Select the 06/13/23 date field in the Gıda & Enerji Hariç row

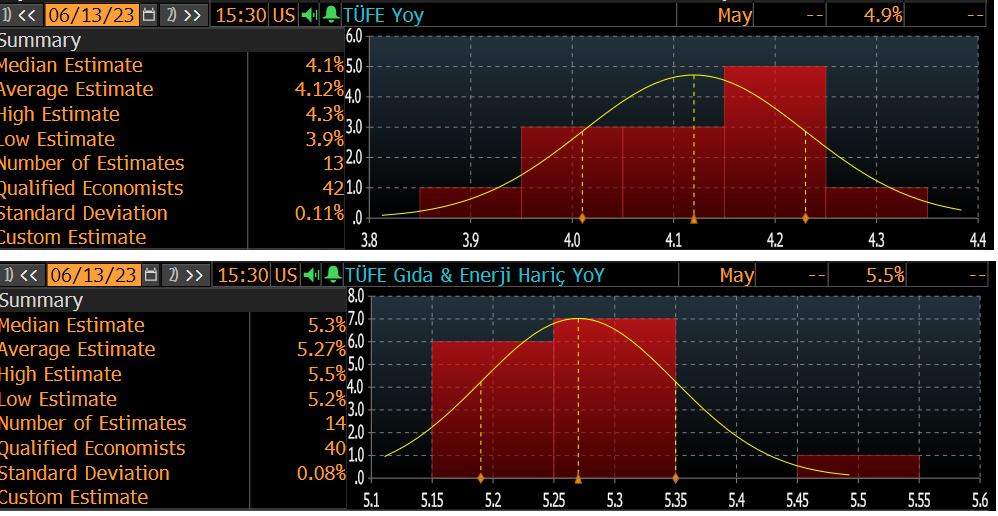(x=93, y=275)
